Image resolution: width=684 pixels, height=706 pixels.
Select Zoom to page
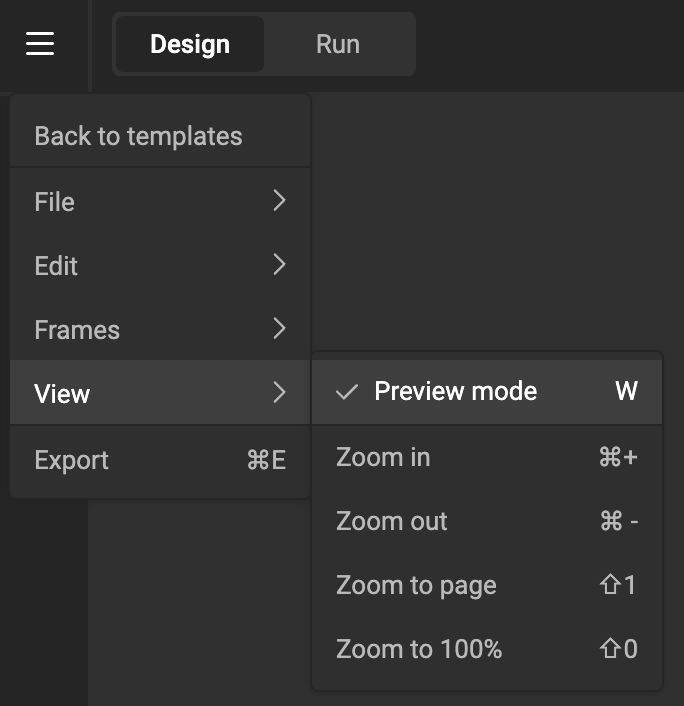[487, 585]
